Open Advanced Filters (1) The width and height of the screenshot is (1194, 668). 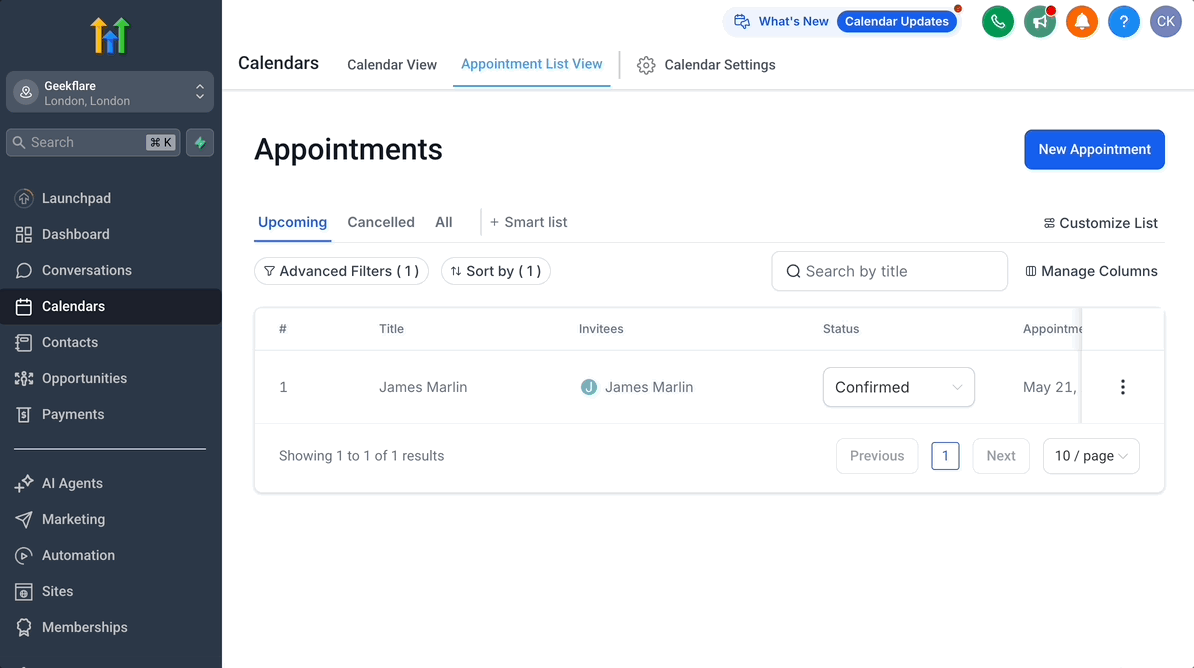click(341, 271)
